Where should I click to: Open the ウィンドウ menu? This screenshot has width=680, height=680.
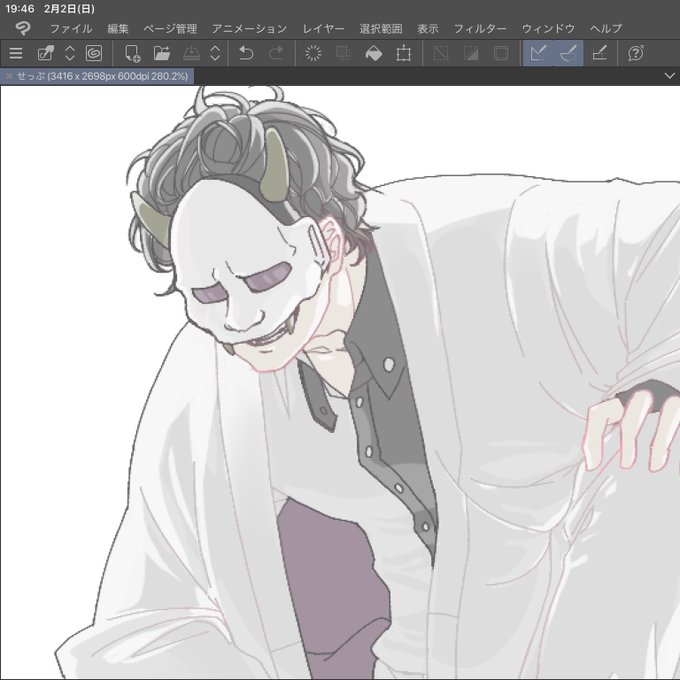(x=548, y=29)
